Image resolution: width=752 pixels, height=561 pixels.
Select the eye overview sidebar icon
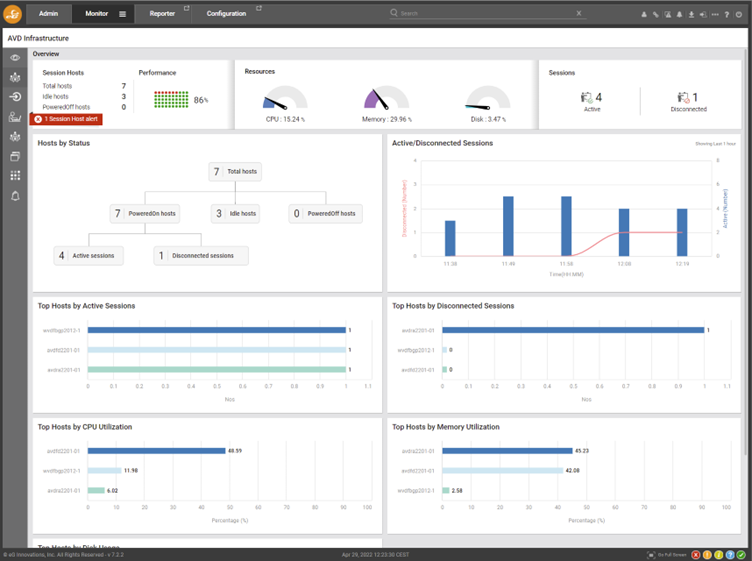tap(15, 58)
